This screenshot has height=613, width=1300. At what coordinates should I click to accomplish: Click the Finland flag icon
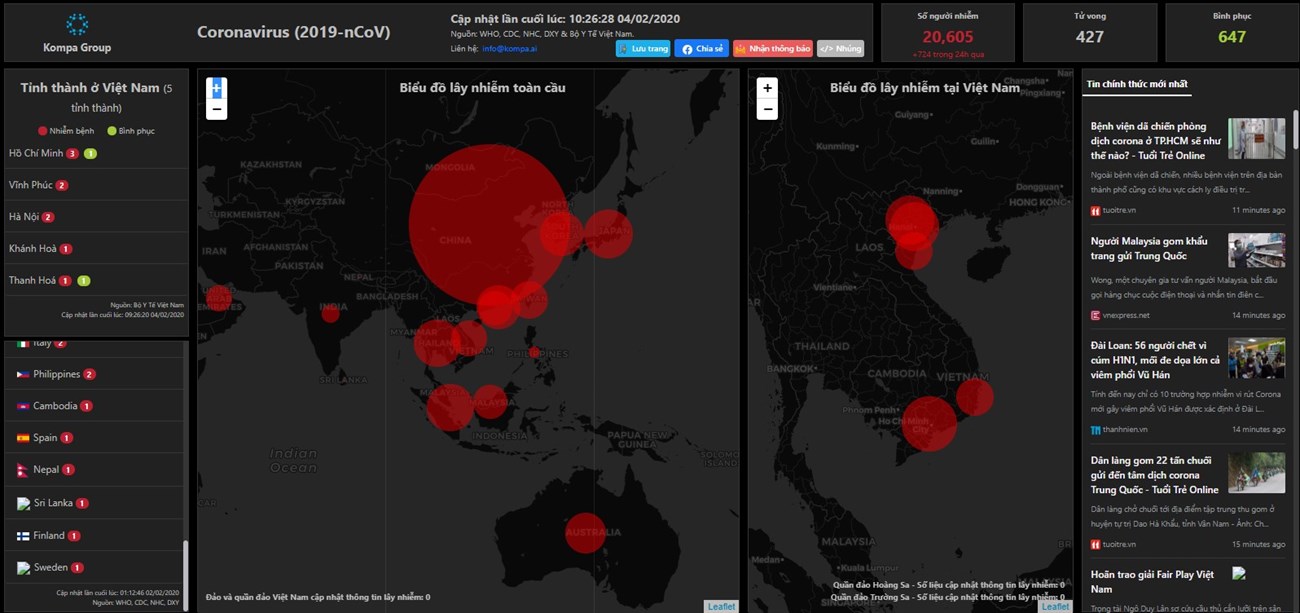(23, 536)
